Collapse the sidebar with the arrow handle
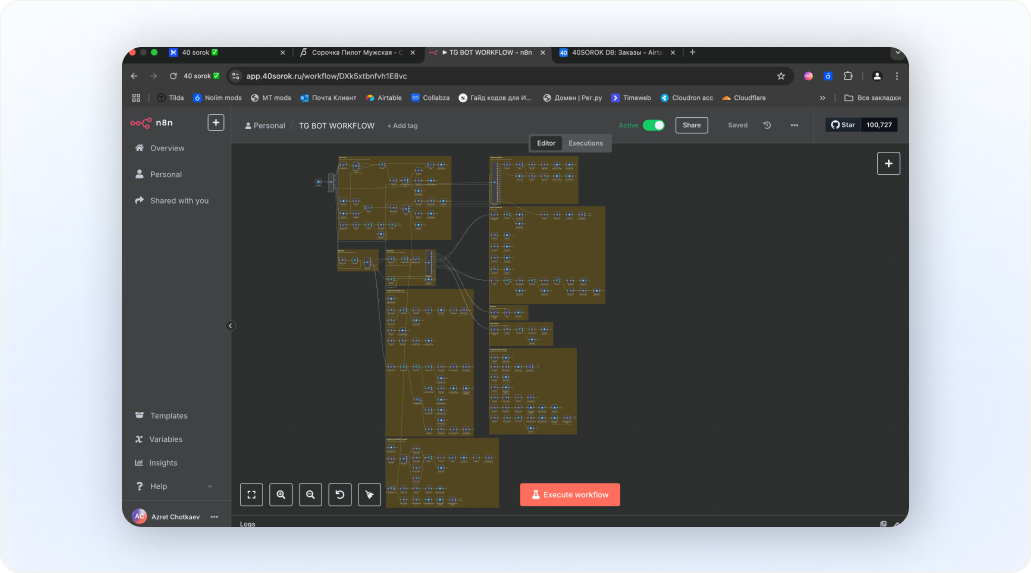This screenshot has width=1031, height=573. [x=230, y=326]
